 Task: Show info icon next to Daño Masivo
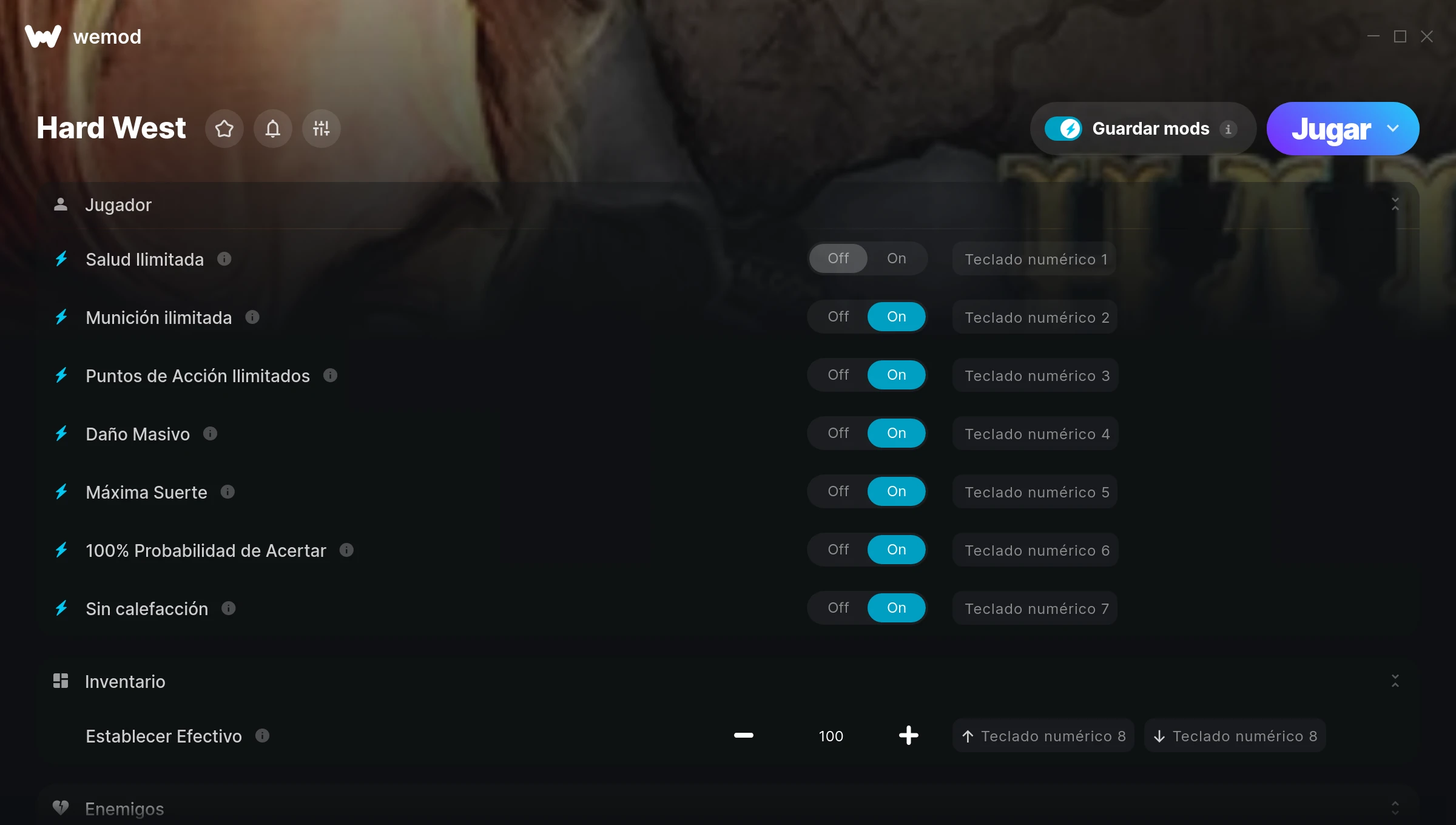210,434
